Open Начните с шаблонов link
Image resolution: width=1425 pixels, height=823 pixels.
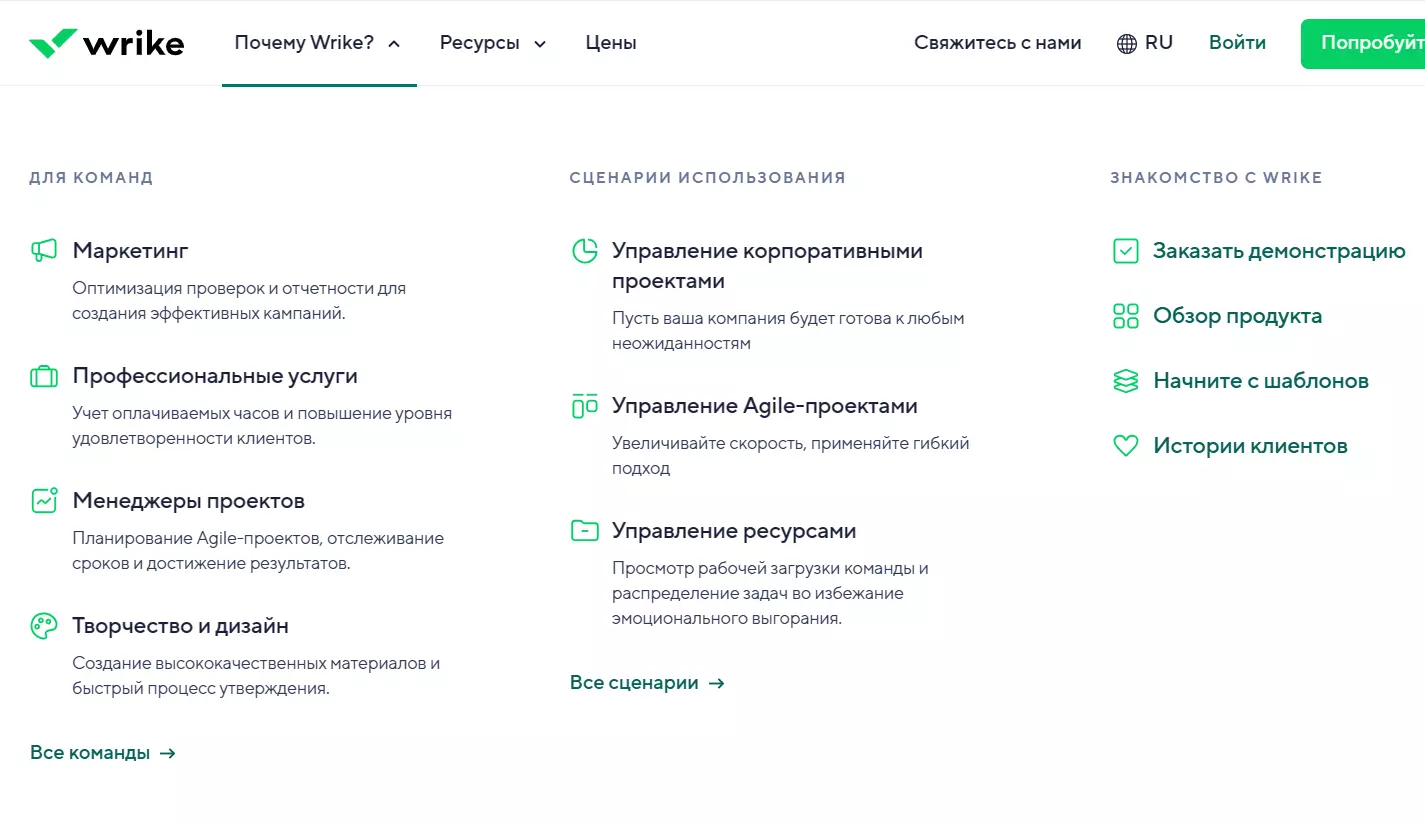[1261, 381]
